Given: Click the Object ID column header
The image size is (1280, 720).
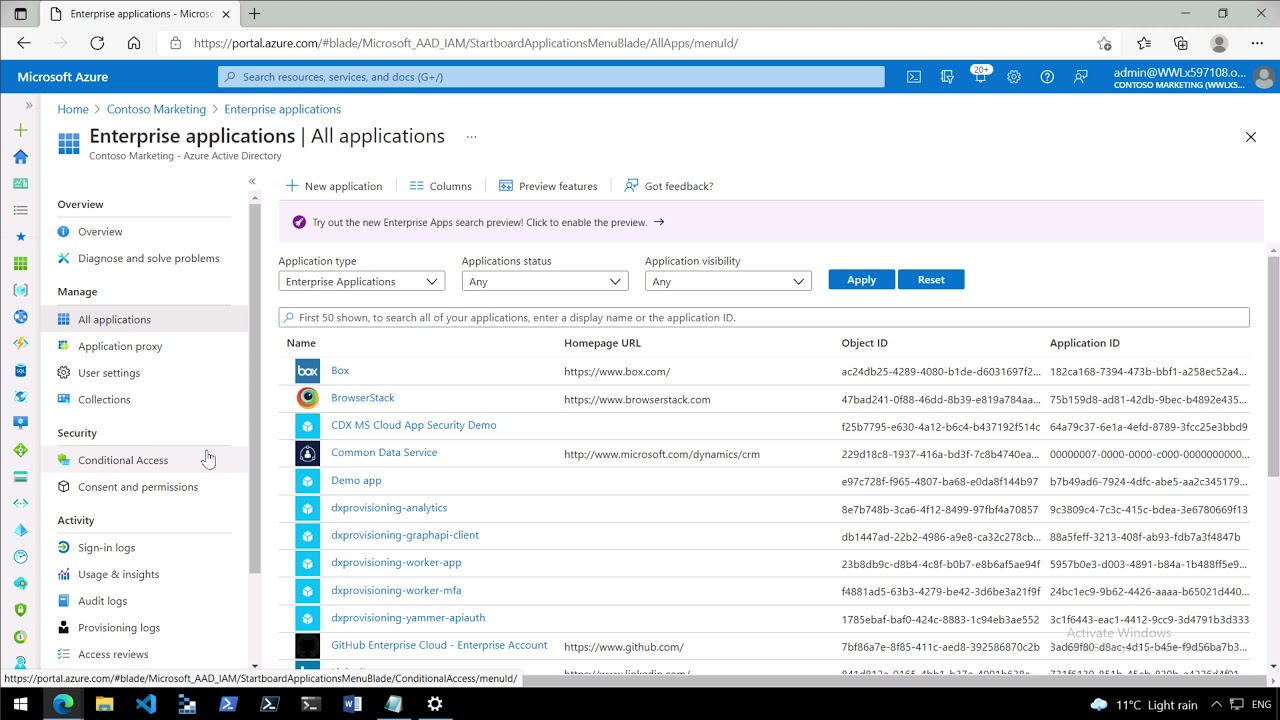Looking at the screenshot, I should pos(864,343).
